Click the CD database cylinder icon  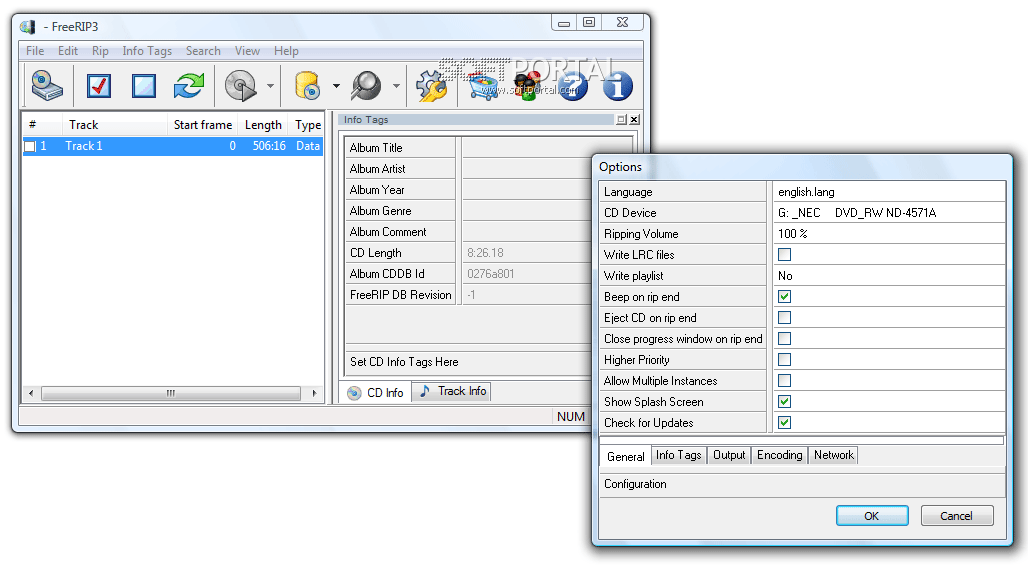[307, 86]
